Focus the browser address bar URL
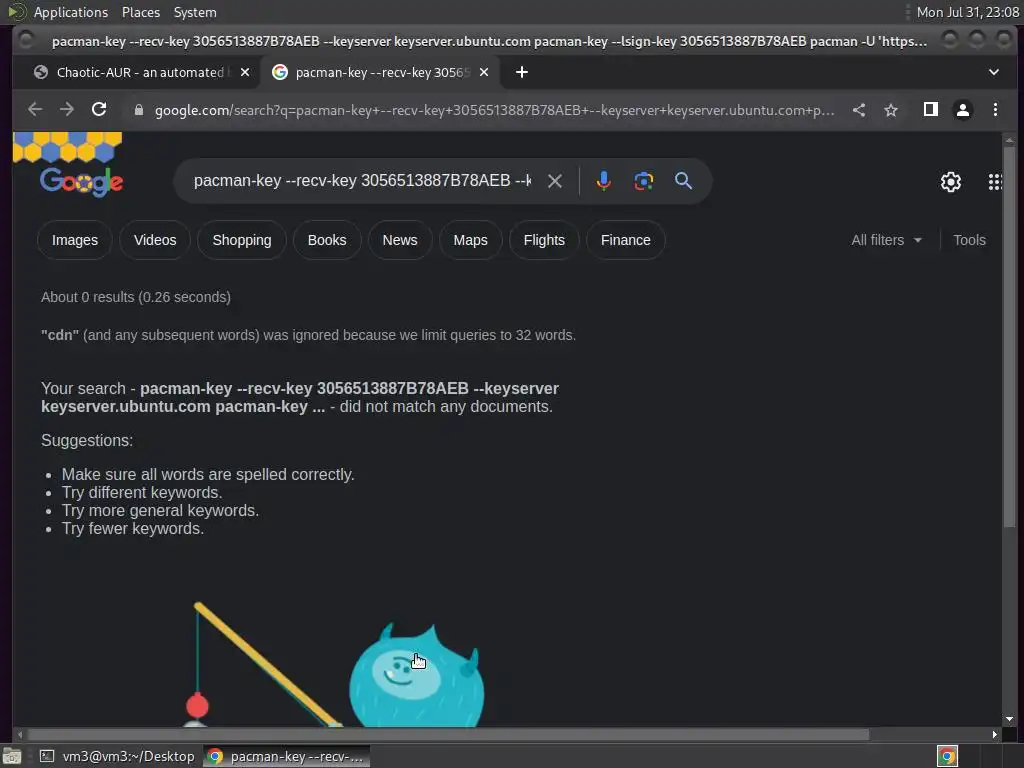This screenshot has height=768, width=1024. 494,110
